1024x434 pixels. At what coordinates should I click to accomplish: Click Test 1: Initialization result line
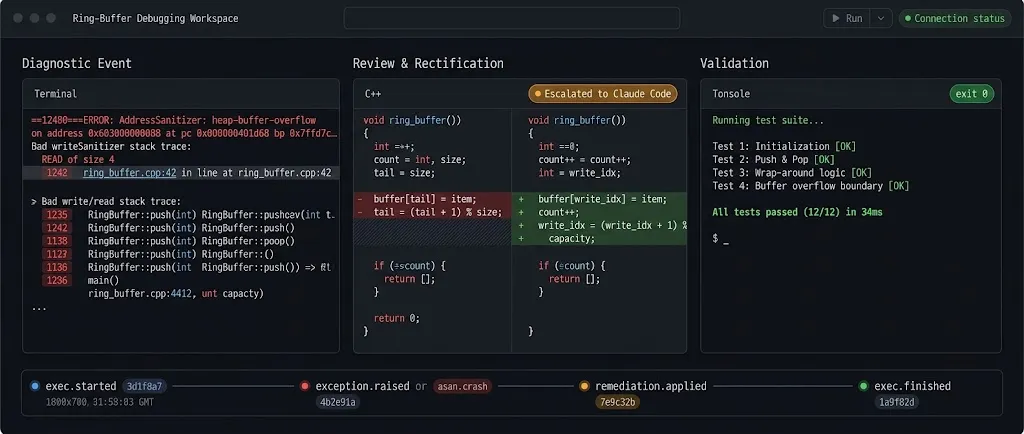[x=784, y=146]
